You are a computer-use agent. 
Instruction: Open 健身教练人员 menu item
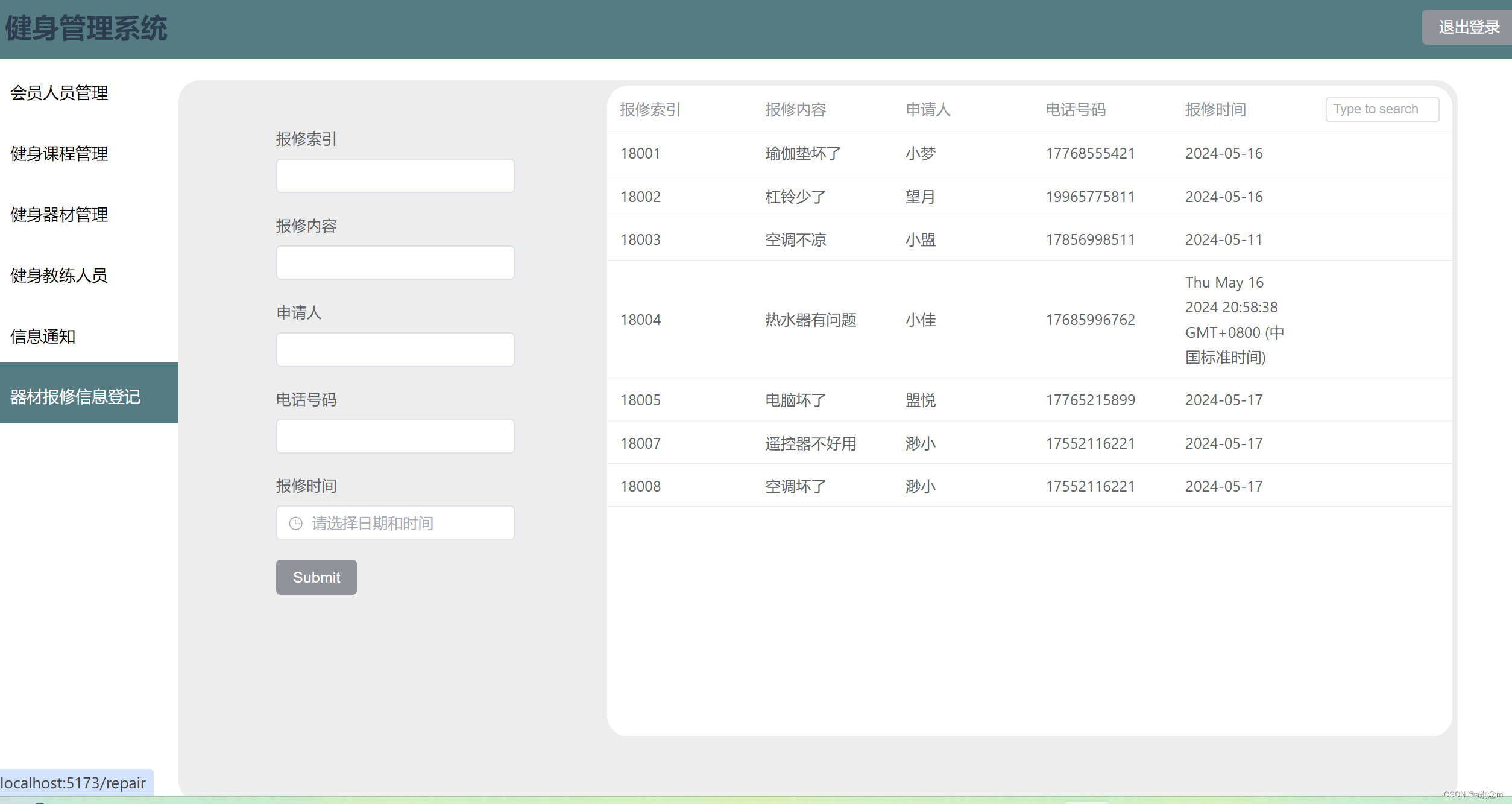(x=59, y=276)
